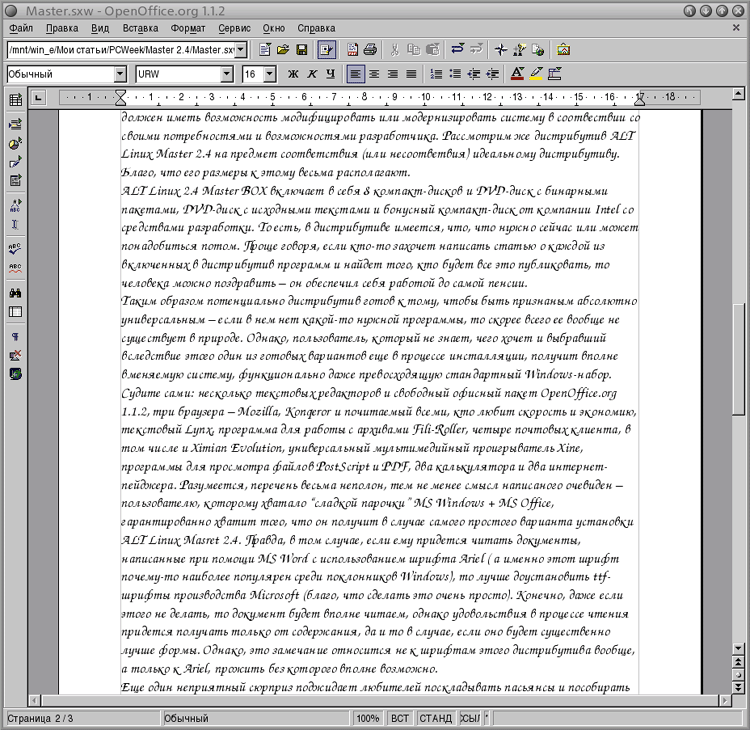This screenshot has width=750, height=730.
Task: Open the Вид menu
Action: pyautogui.click(x=100, y=28)
